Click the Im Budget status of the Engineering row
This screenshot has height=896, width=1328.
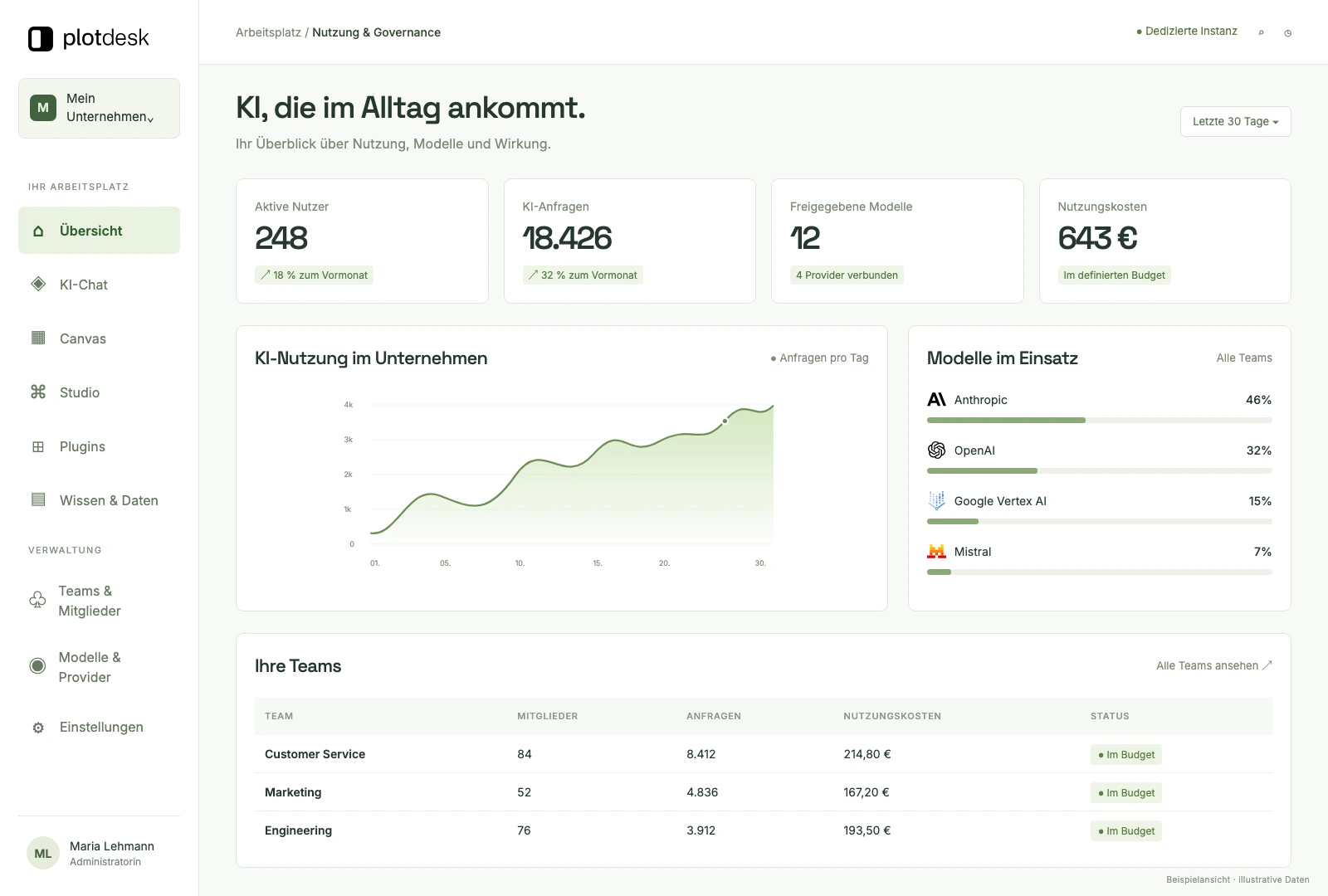pyautogui.click(x=1125, y=830)
